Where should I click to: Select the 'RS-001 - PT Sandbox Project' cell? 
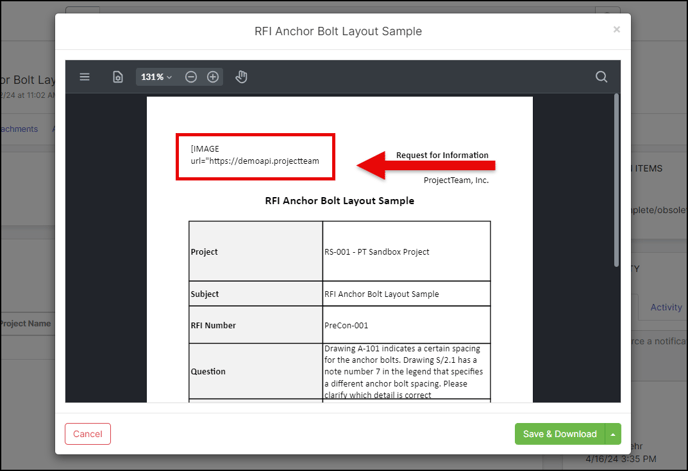coord(406,252)
